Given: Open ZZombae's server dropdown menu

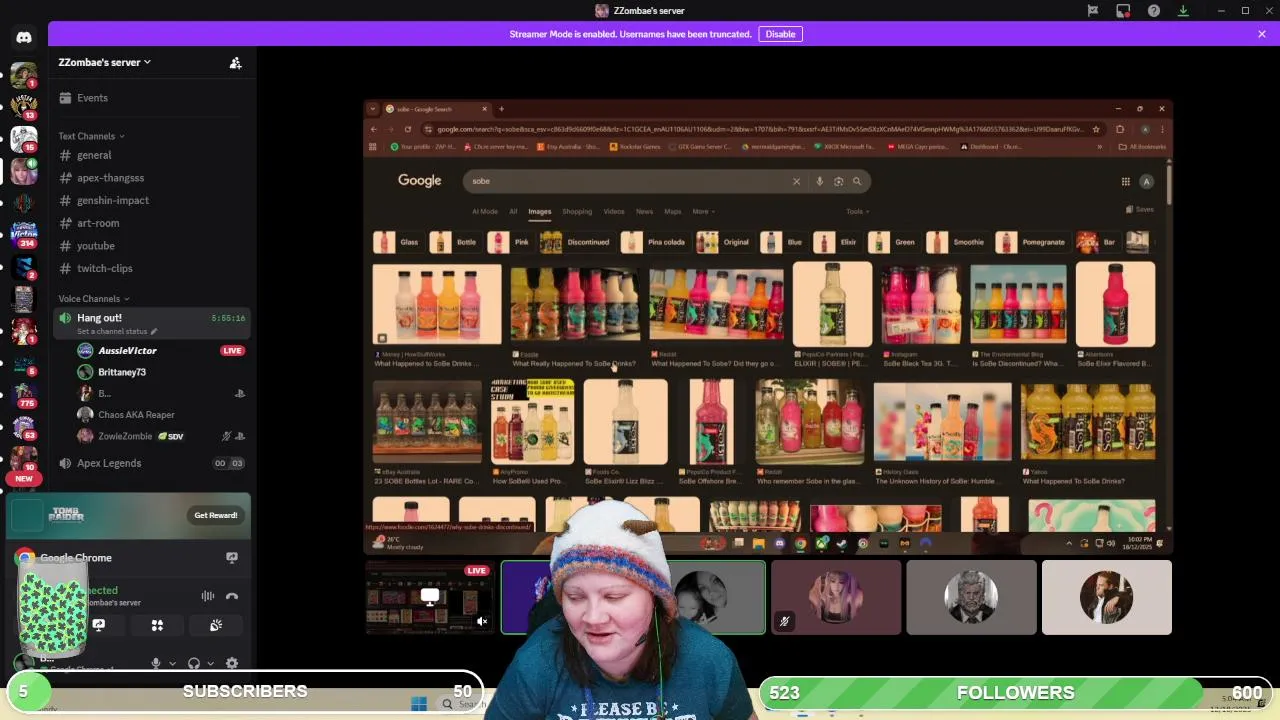Looking at the screenshot, I should click(x=105, y=62).
